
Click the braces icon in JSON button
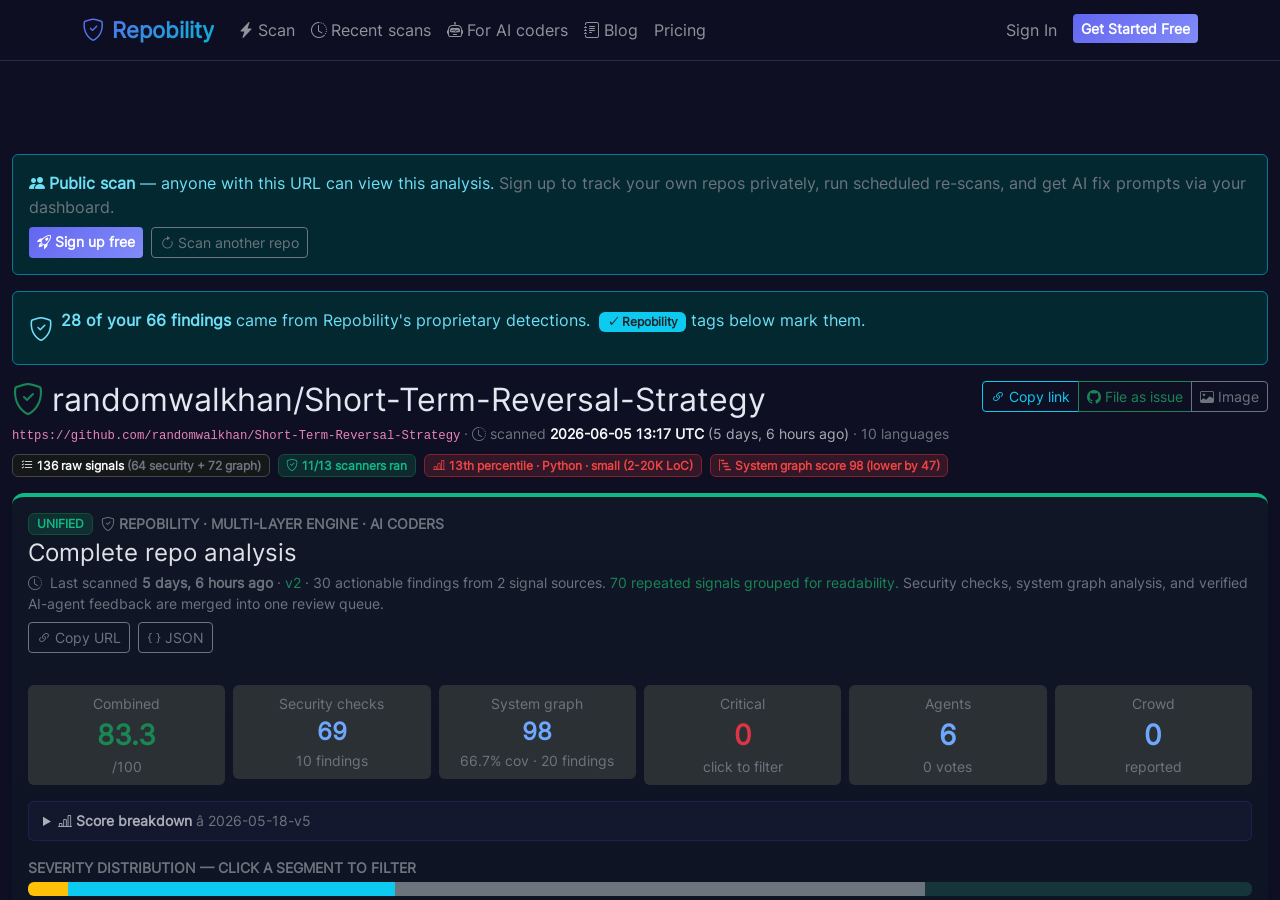pos(154,638)
